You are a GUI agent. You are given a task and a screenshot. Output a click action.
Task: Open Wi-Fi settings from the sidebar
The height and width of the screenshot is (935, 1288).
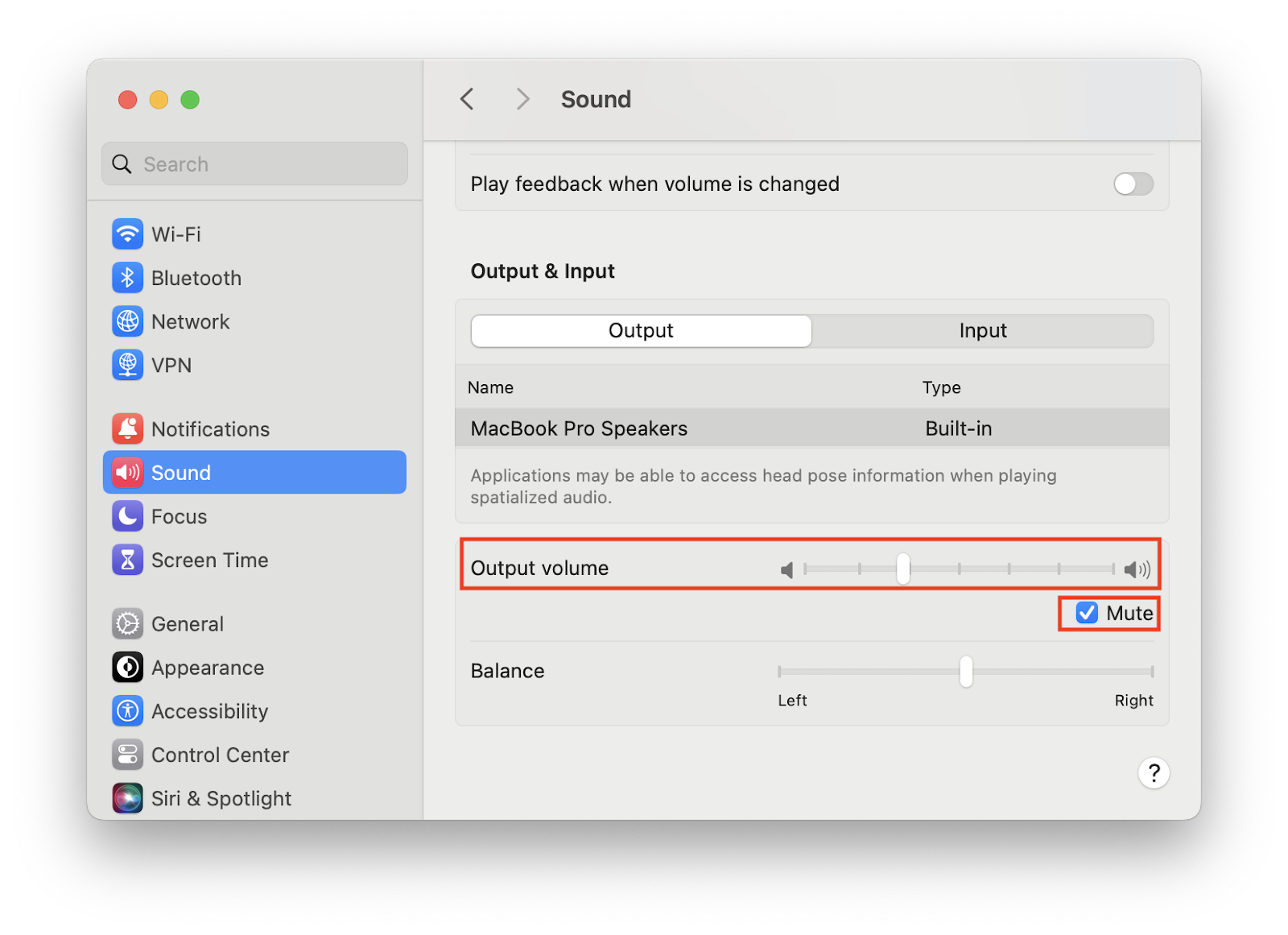[x=178, y=234]
